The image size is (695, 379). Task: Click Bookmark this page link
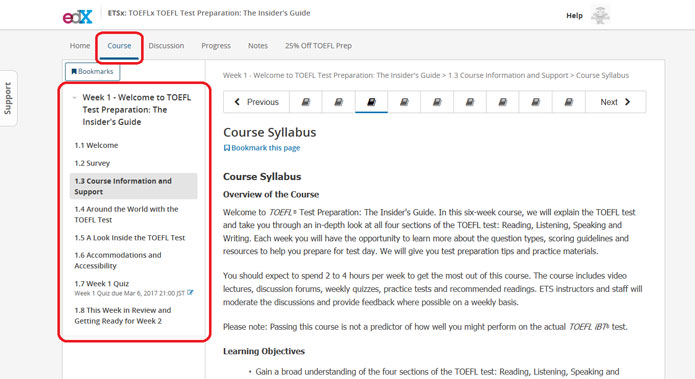pyautogui.click(x=262, y=148)
